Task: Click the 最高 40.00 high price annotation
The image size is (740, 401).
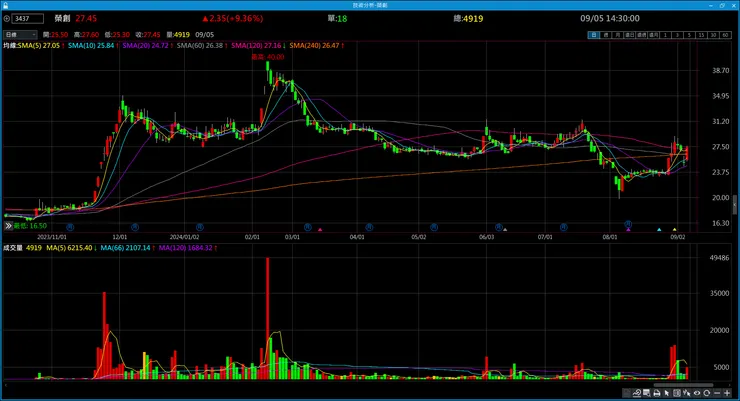Action: tap(268, 57)
